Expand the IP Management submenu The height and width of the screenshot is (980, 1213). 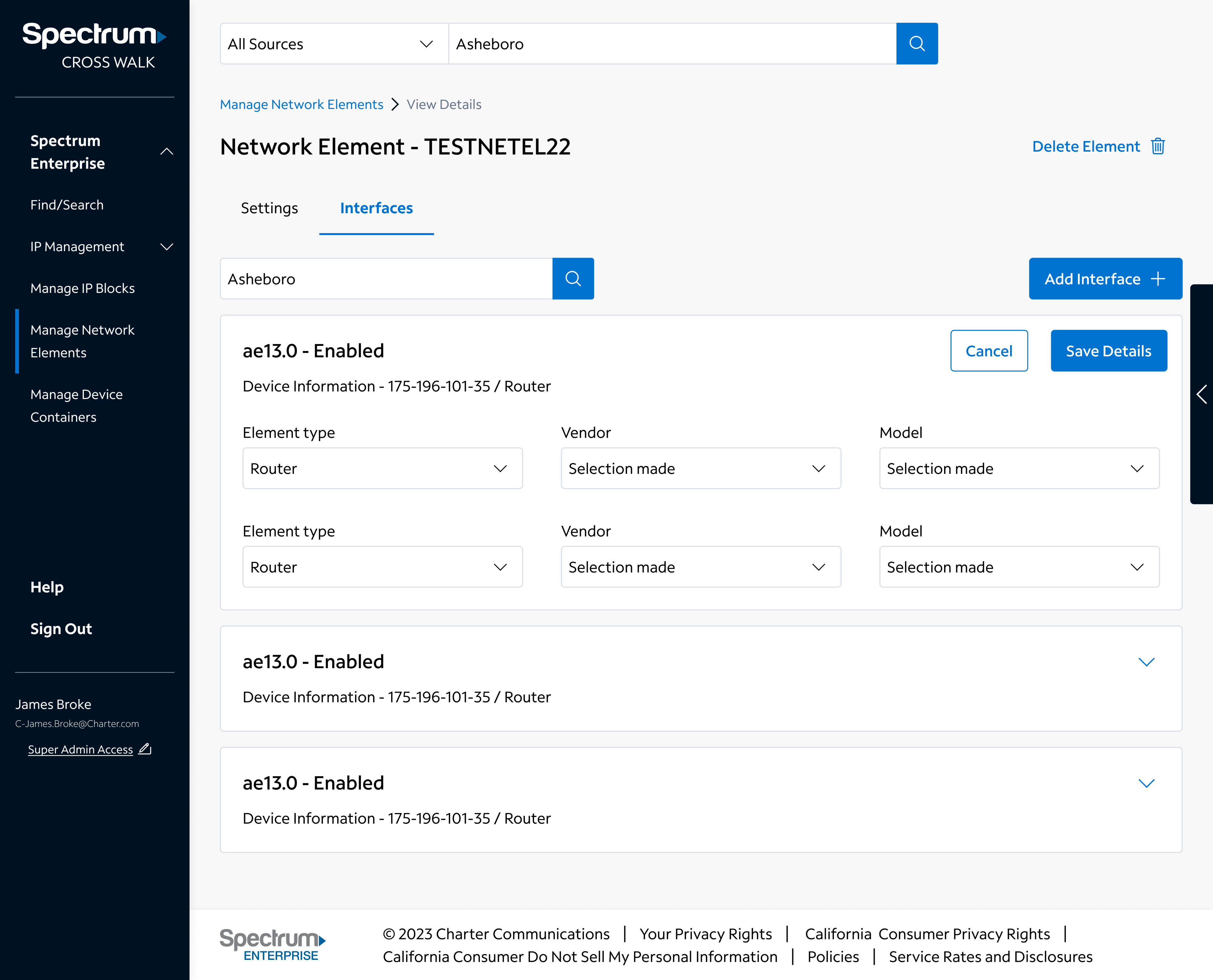[166, 247]
